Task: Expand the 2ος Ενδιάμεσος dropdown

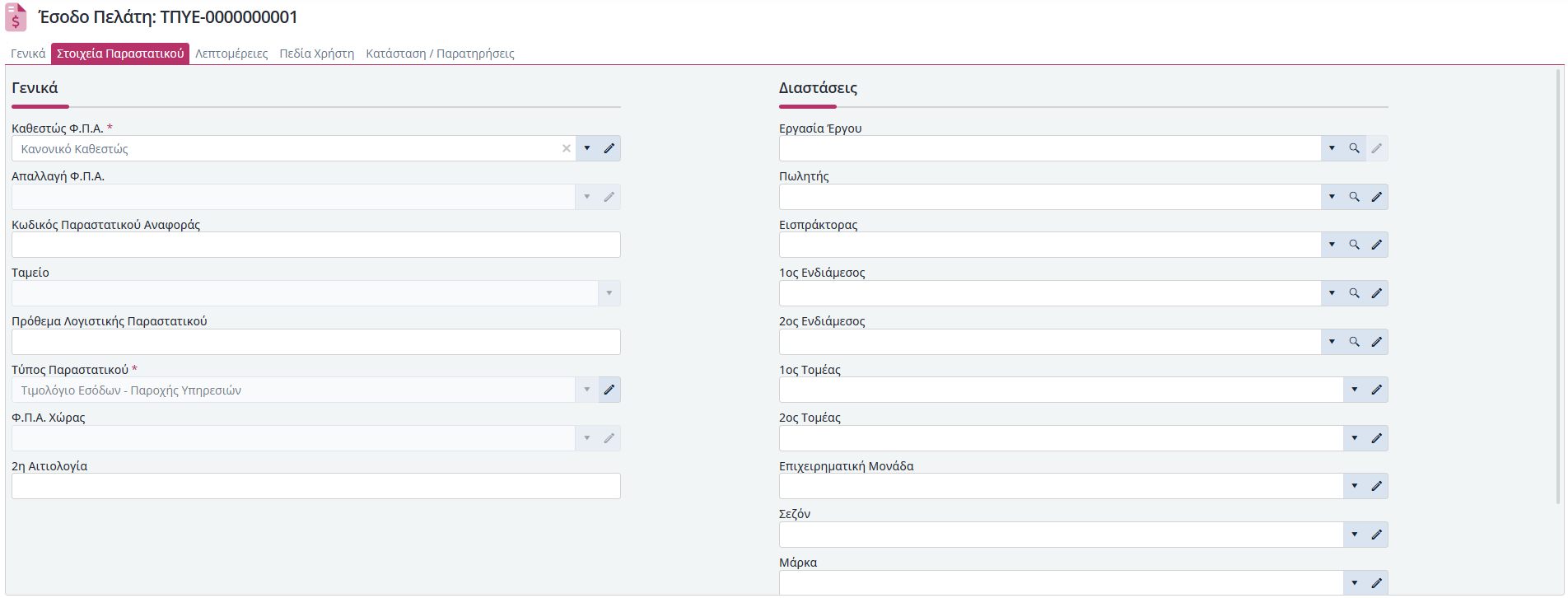Action: click(x=1332, y=342)
